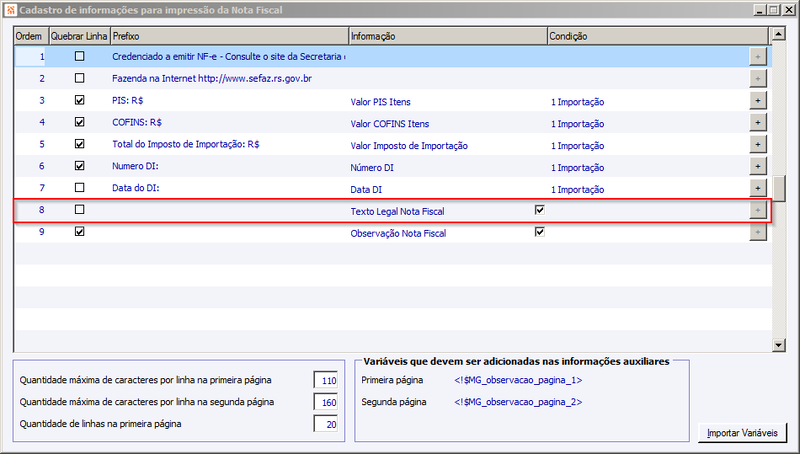Screen dimensions: 800x454
Task: Uncheck Quebrar Linha for Numero DI row
Action: pyautogui.click(x=80, y=166)
